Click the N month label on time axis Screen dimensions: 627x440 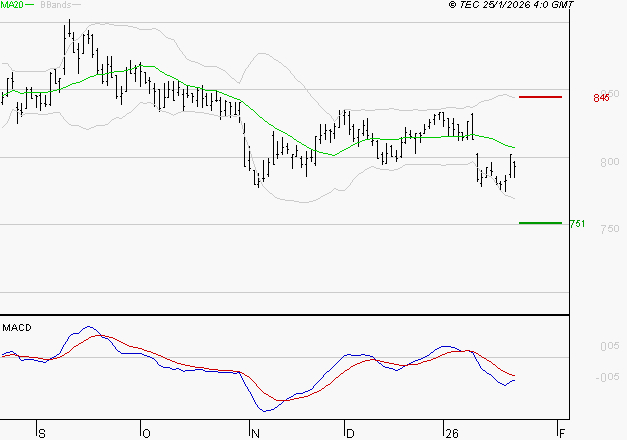(255, 434)
